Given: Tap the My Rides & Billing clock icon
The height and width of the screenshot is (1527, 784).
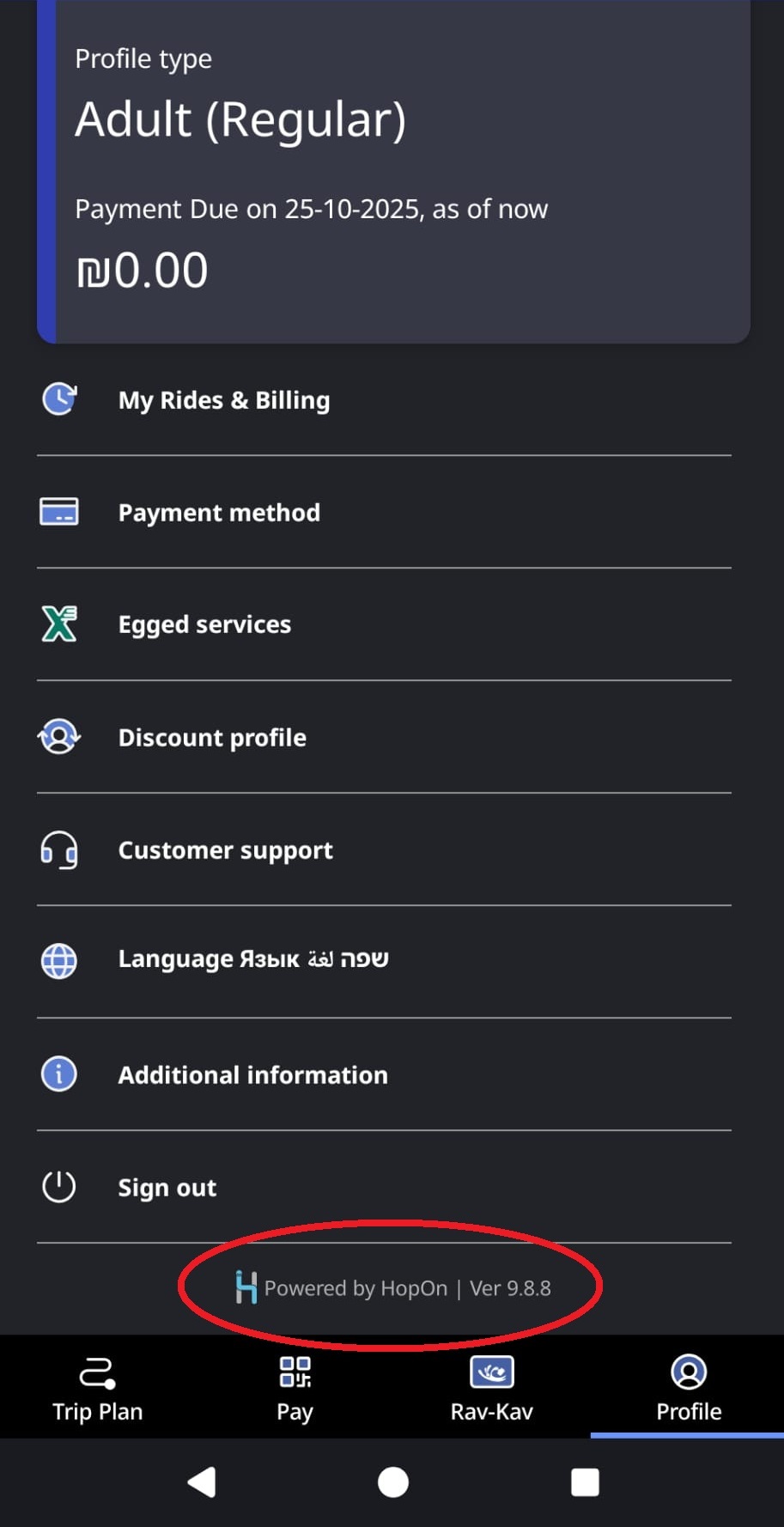Looking at the screenshot, I should click(59, 399).
